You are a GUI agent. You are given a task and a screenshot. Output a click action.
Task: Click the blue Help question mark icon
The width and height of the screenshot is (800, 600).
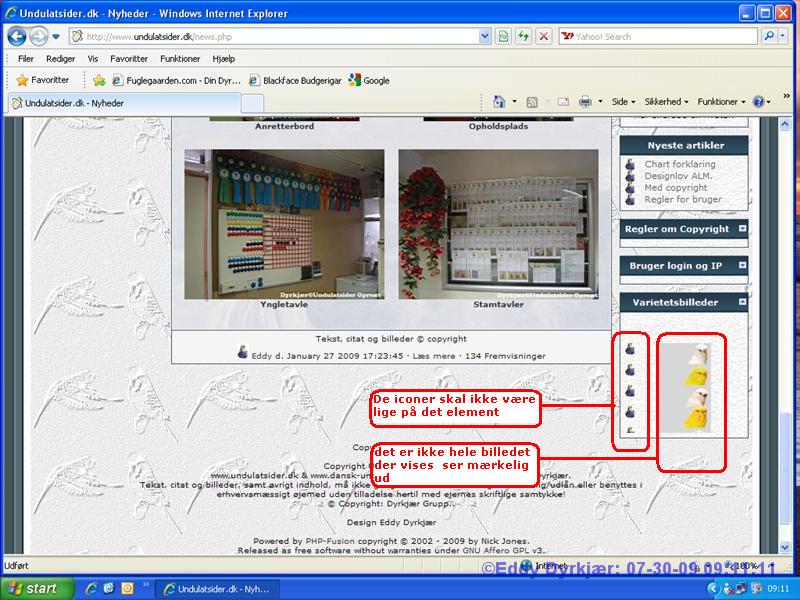coord(759,102)
